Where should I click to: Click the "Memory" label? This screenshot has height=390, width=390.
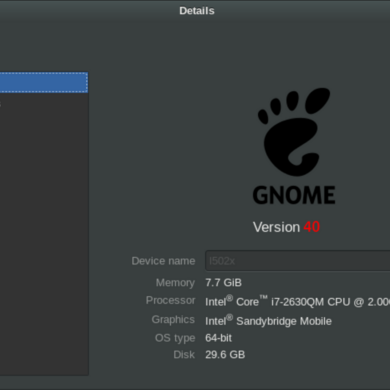pyautogui.click(x=175, y=283)
